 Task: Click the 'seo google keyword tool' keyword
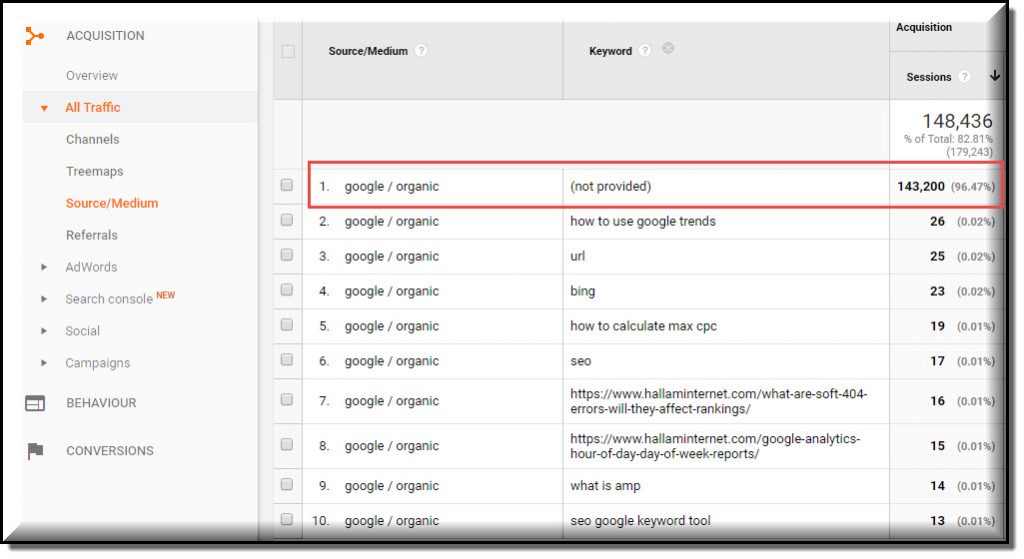click(x=640, y=521)
